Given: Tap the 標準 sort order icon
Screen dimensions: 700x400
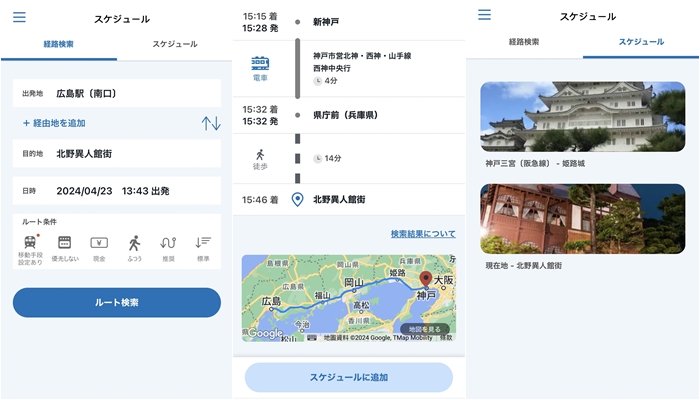Looking at the screenshot, I should pos(203,243).
